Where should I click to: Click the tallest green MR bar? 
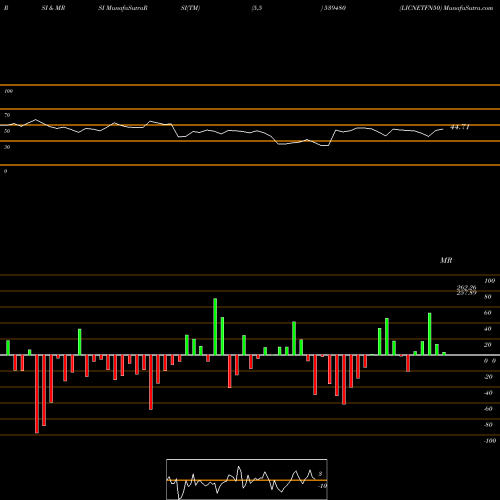click(215, 327)
